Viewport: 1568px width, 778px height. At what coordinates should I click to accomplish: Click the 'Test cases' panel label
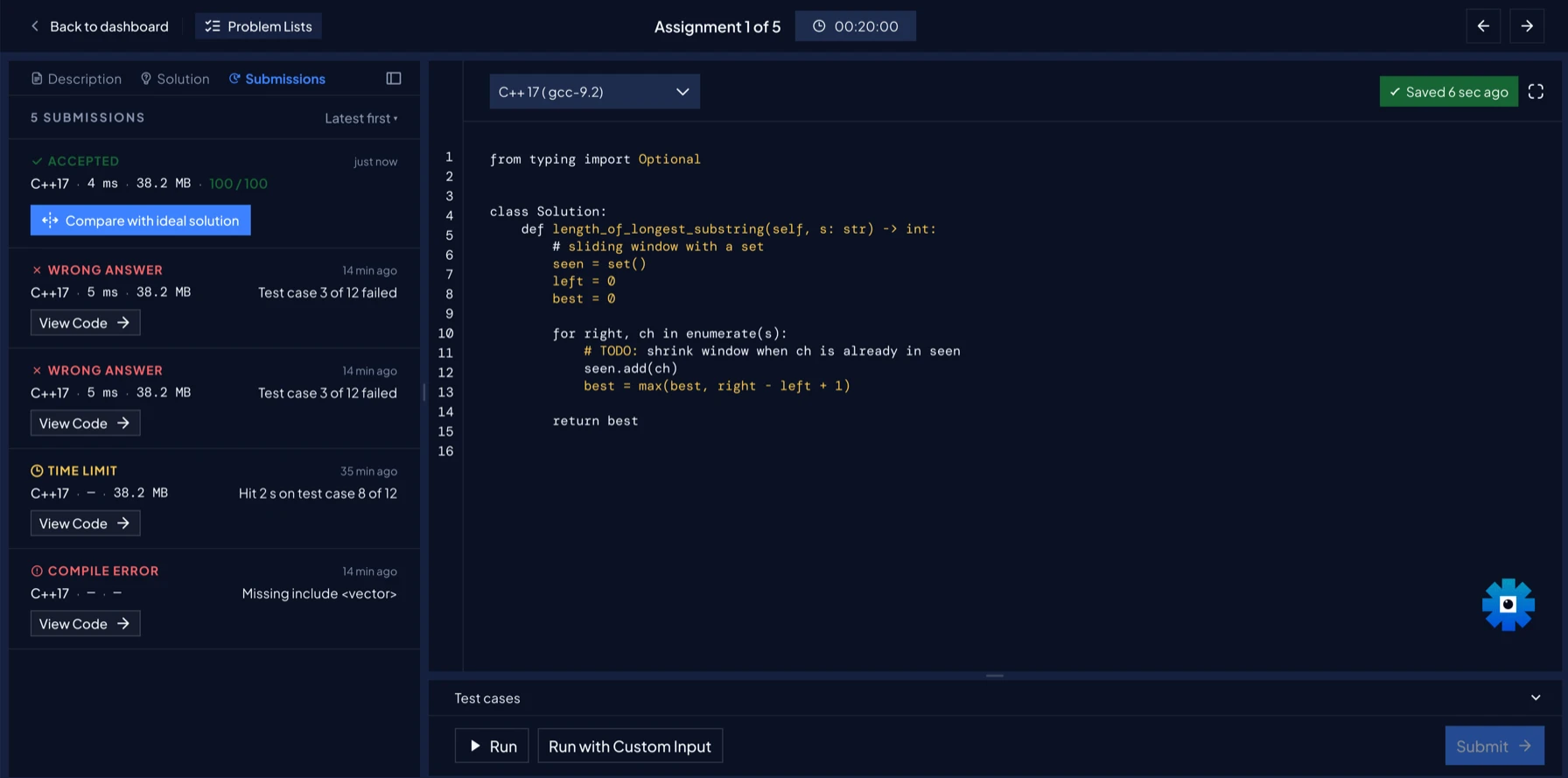[487, 698]
